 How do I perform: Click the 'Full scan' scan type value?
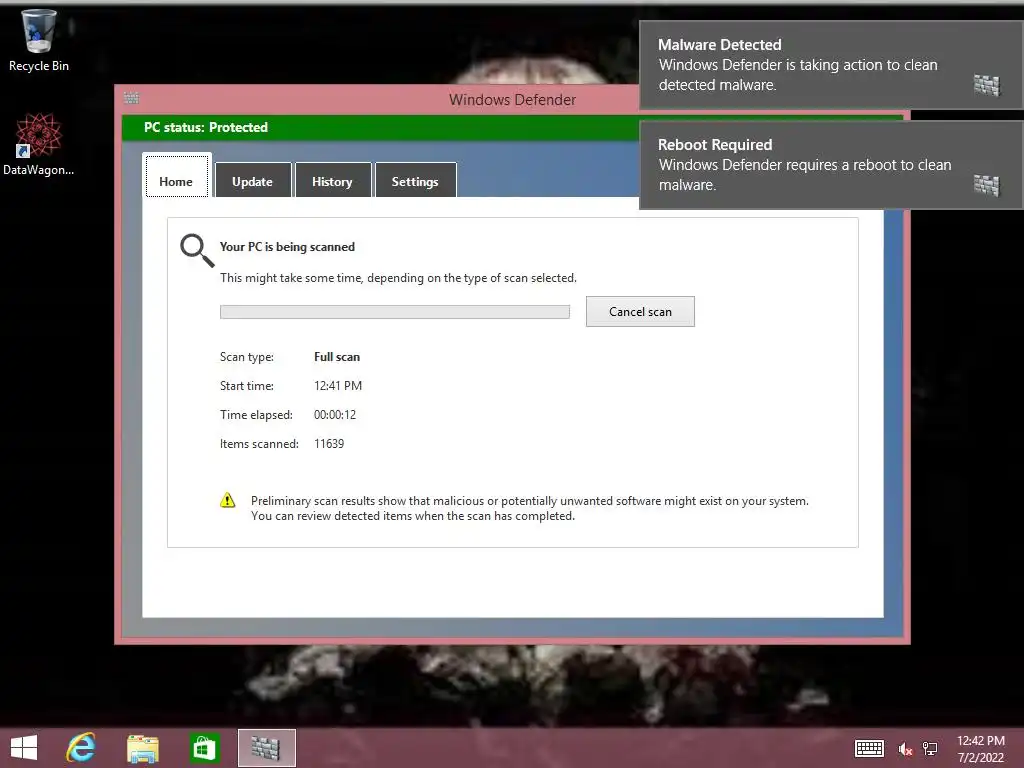click(x=337, y=357)
